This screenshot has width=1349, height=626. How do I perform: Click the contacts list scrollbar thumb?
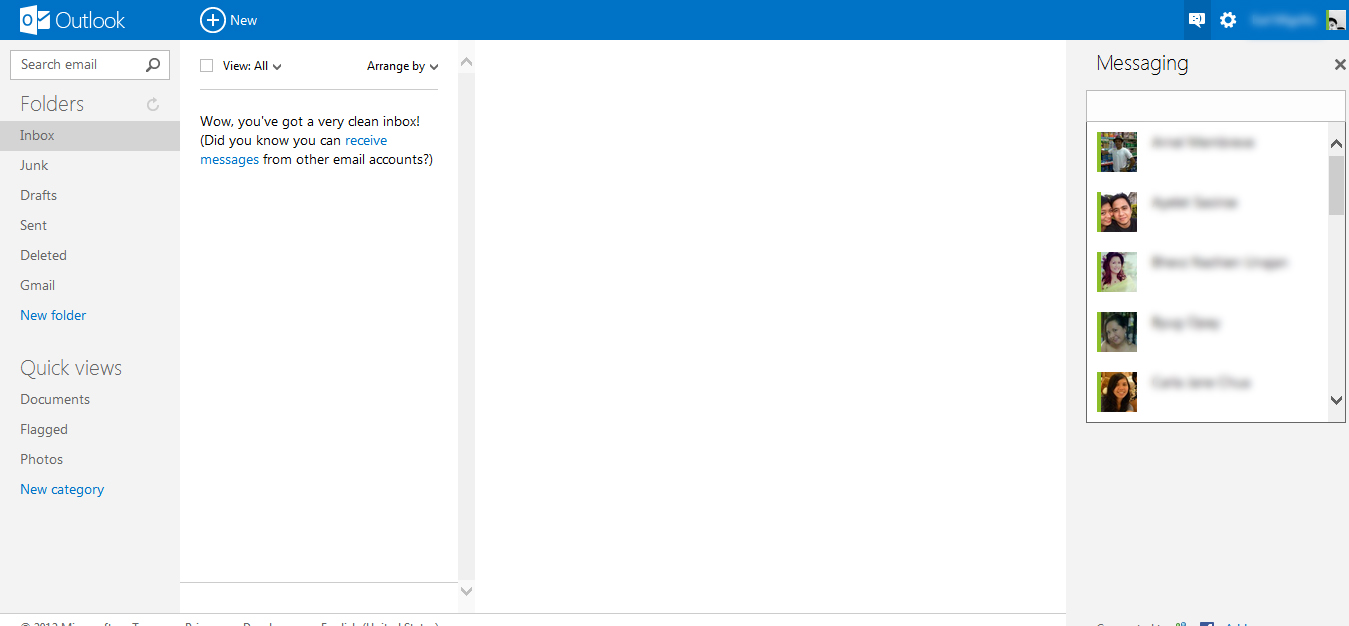(1337, 185)
